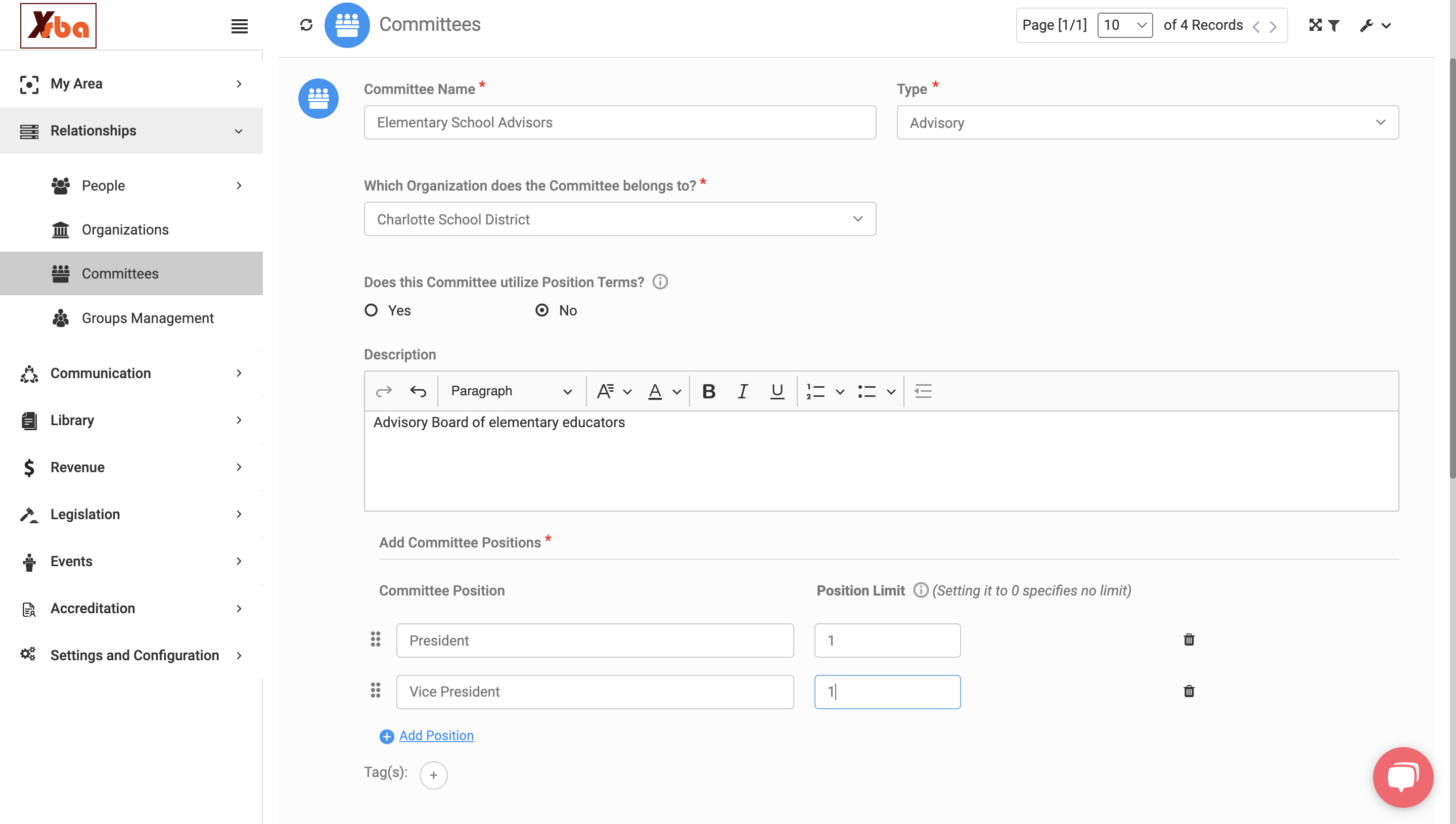The image size is (1456, 824).
Task: Click the Position Terms info icon
Action: [x=660, y=282]
